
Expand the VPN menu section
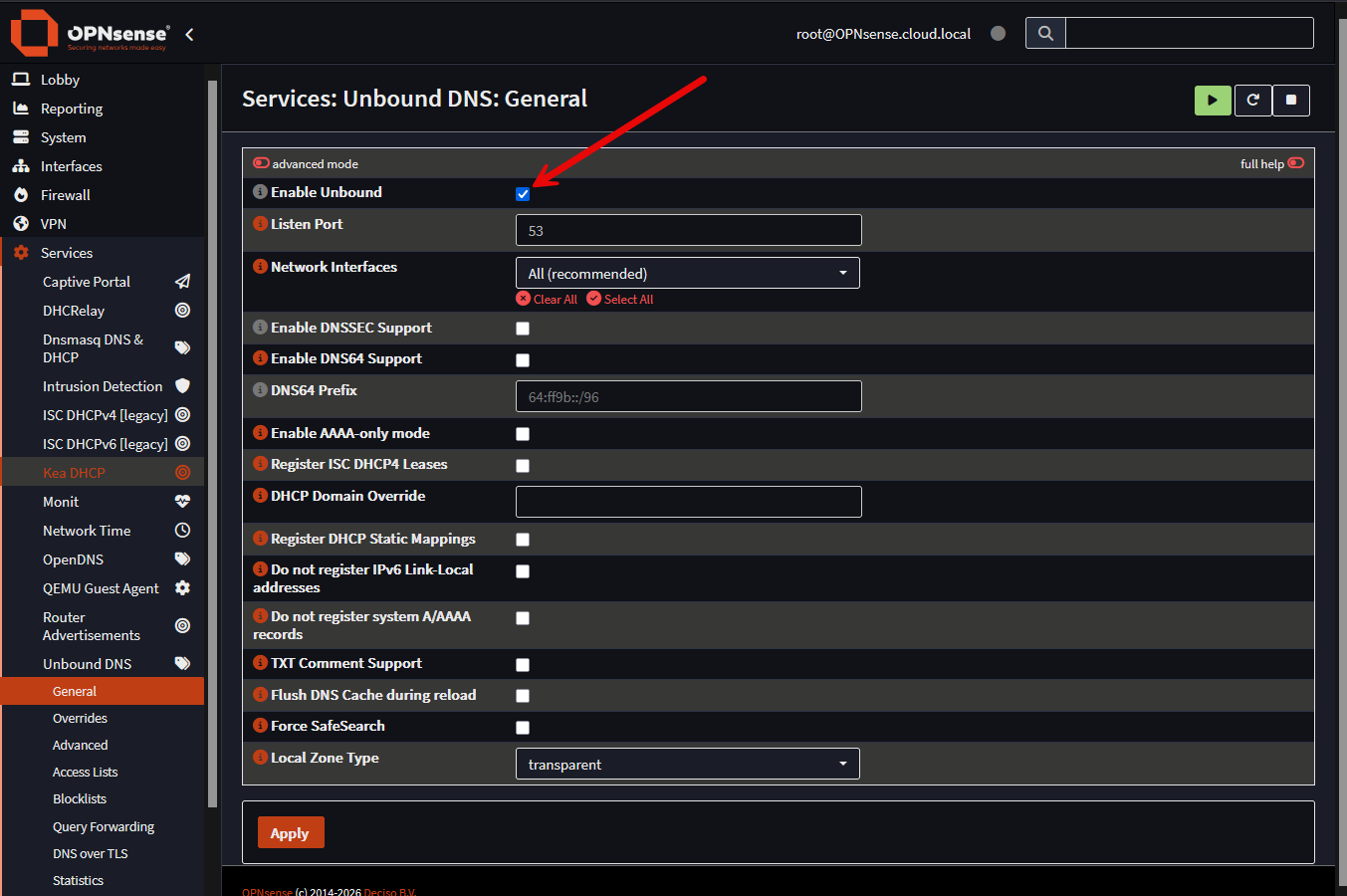(x=104, y=224)
